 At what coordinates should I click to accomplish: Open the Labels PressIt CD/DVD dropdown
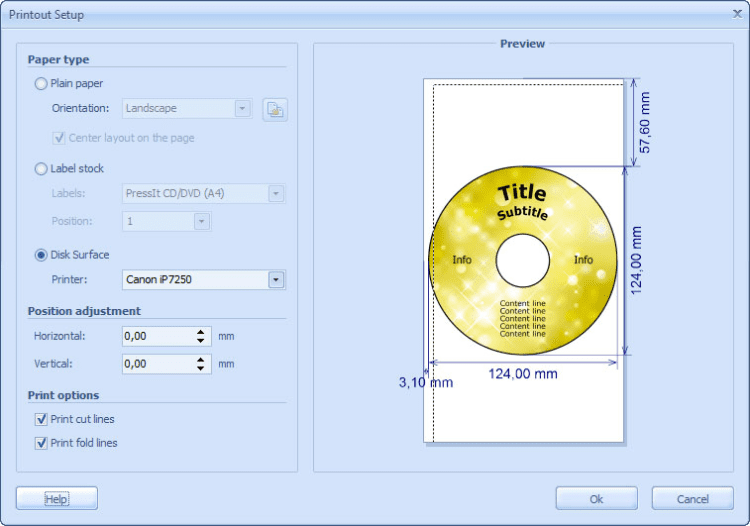tap(276, 194)
